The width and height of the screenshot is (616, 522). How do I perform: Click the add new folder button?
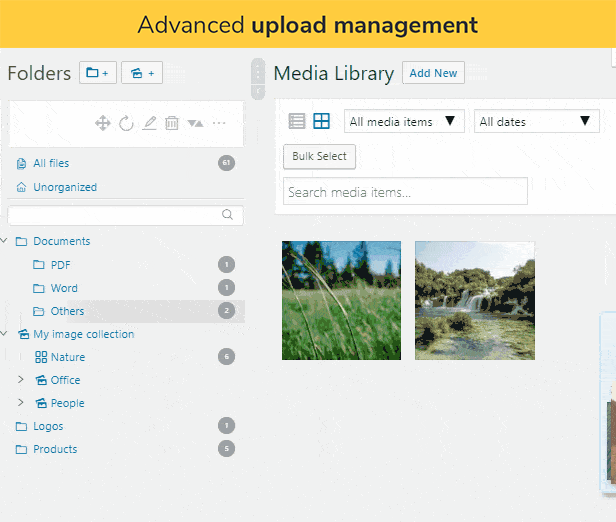pos(98,73)
